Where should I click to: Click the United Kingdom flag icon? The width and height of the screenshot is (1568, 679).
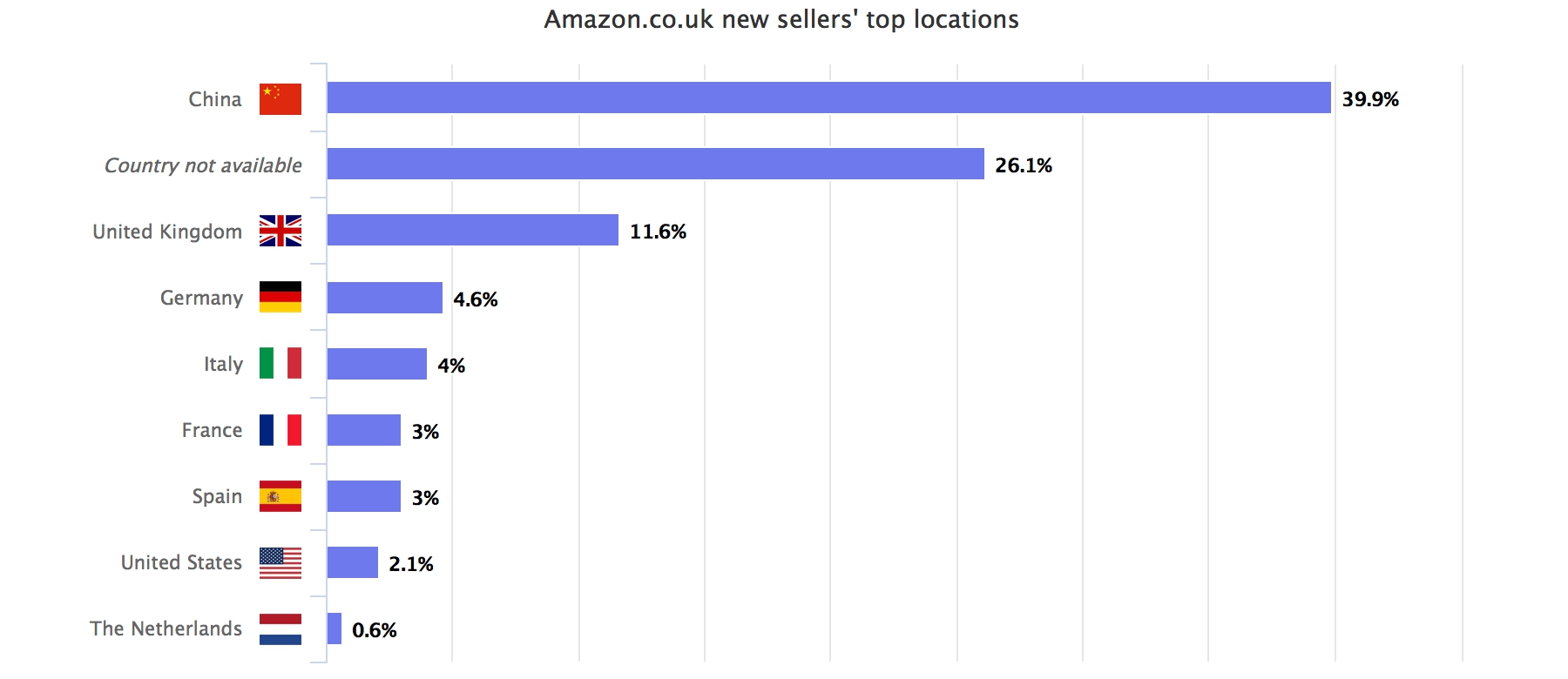click(x=280, y=231)
